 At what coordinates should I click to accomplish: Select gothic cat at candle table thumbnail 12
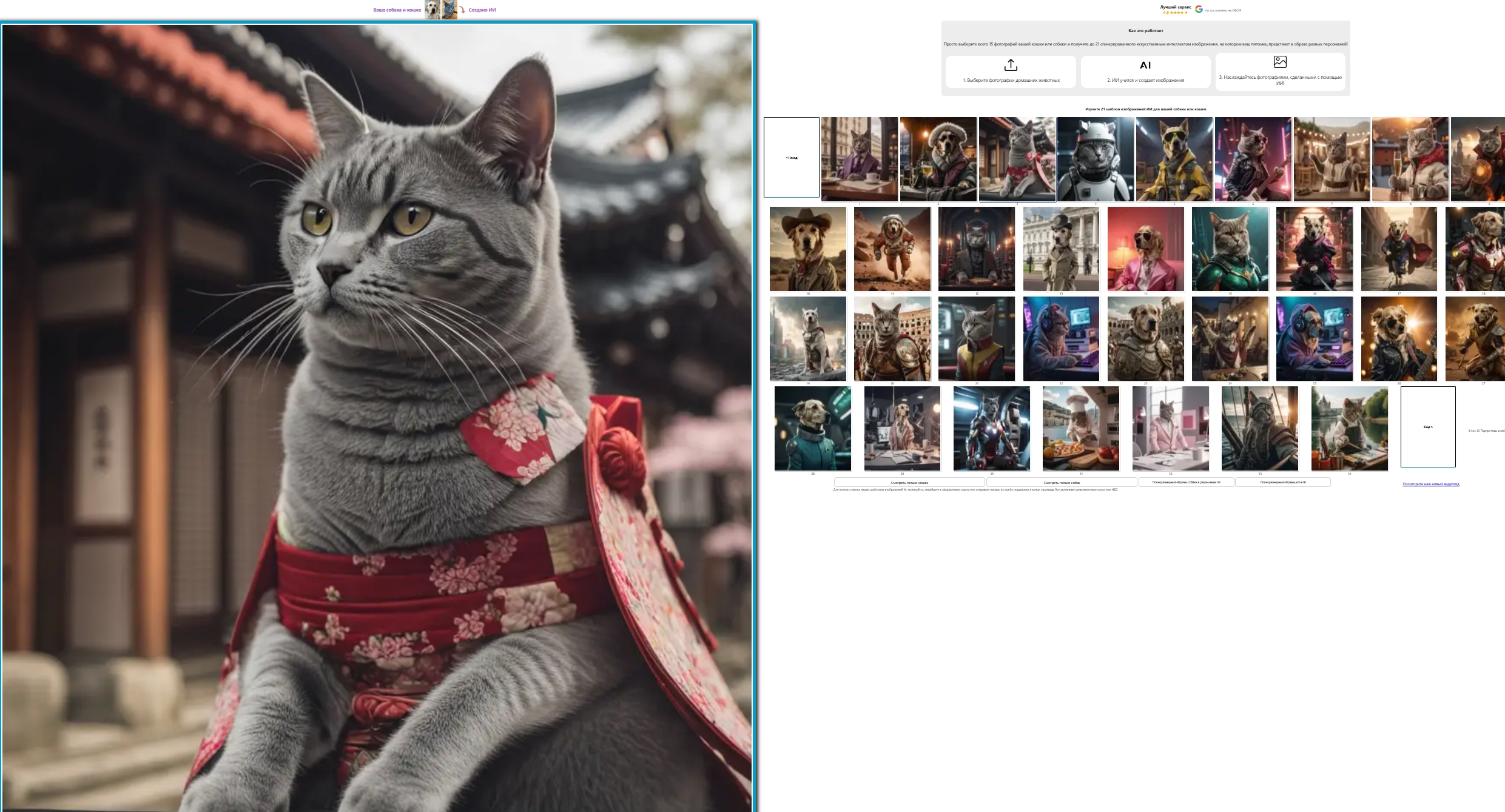(x=977, y=249)
